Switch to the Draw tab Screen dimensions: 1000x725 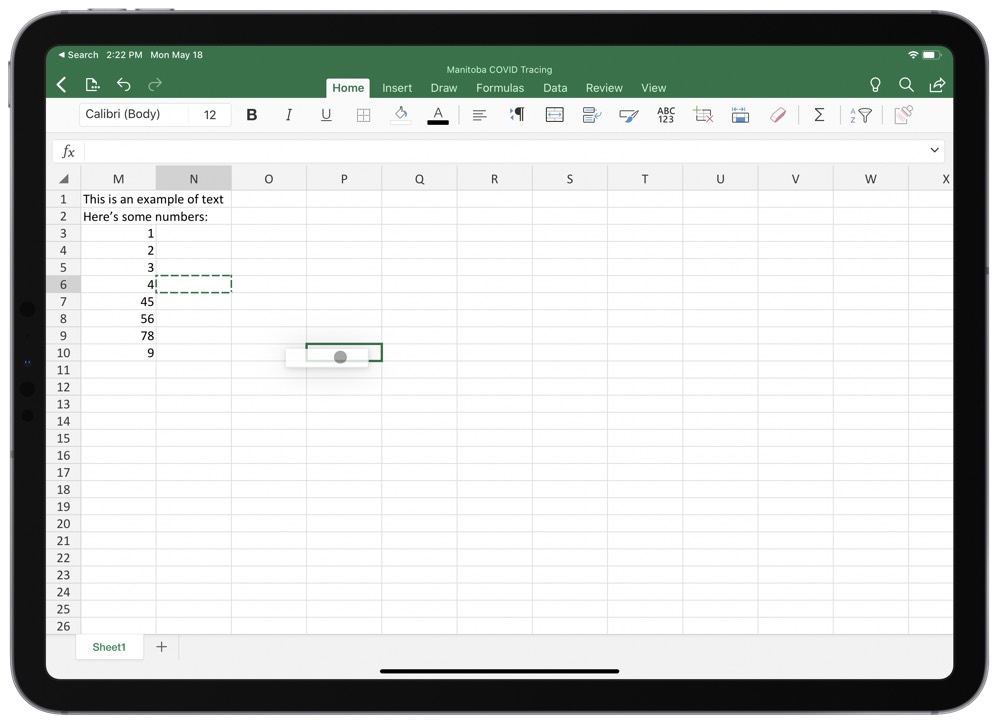tap(443, 88)
